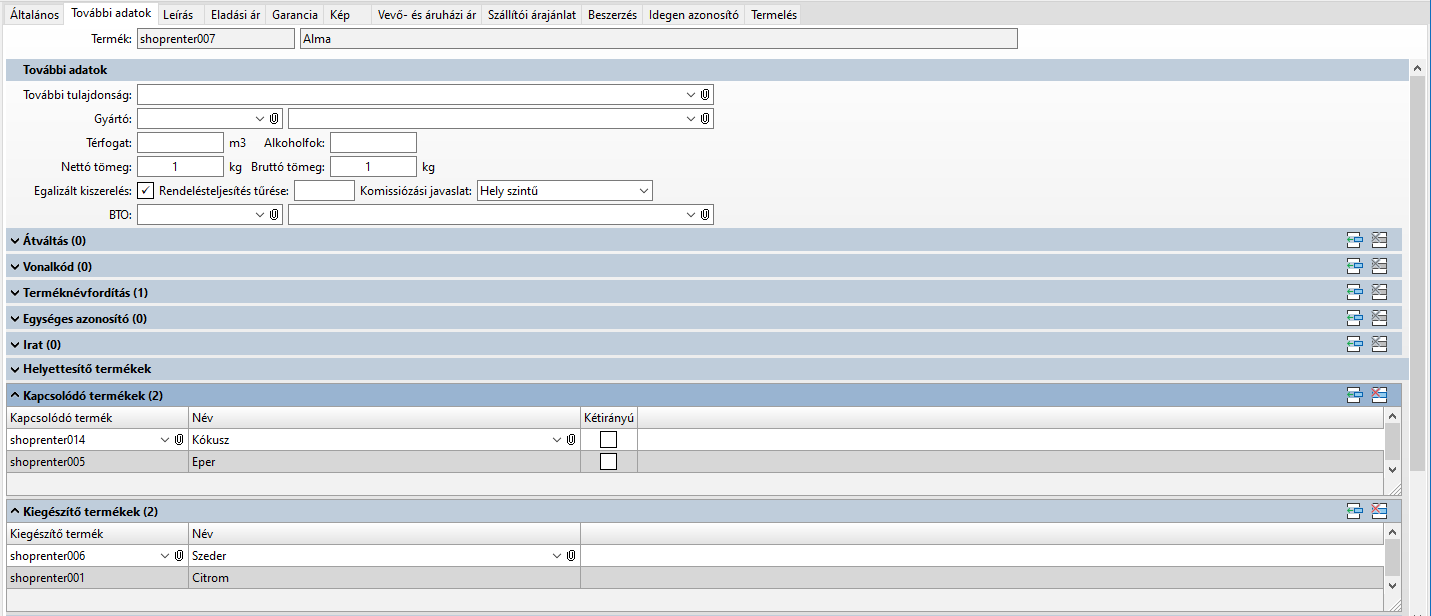The image size is (1431, 616).
Task: Collapse the Kapcsolódó termékek (2) section
Action: [15, 395]
